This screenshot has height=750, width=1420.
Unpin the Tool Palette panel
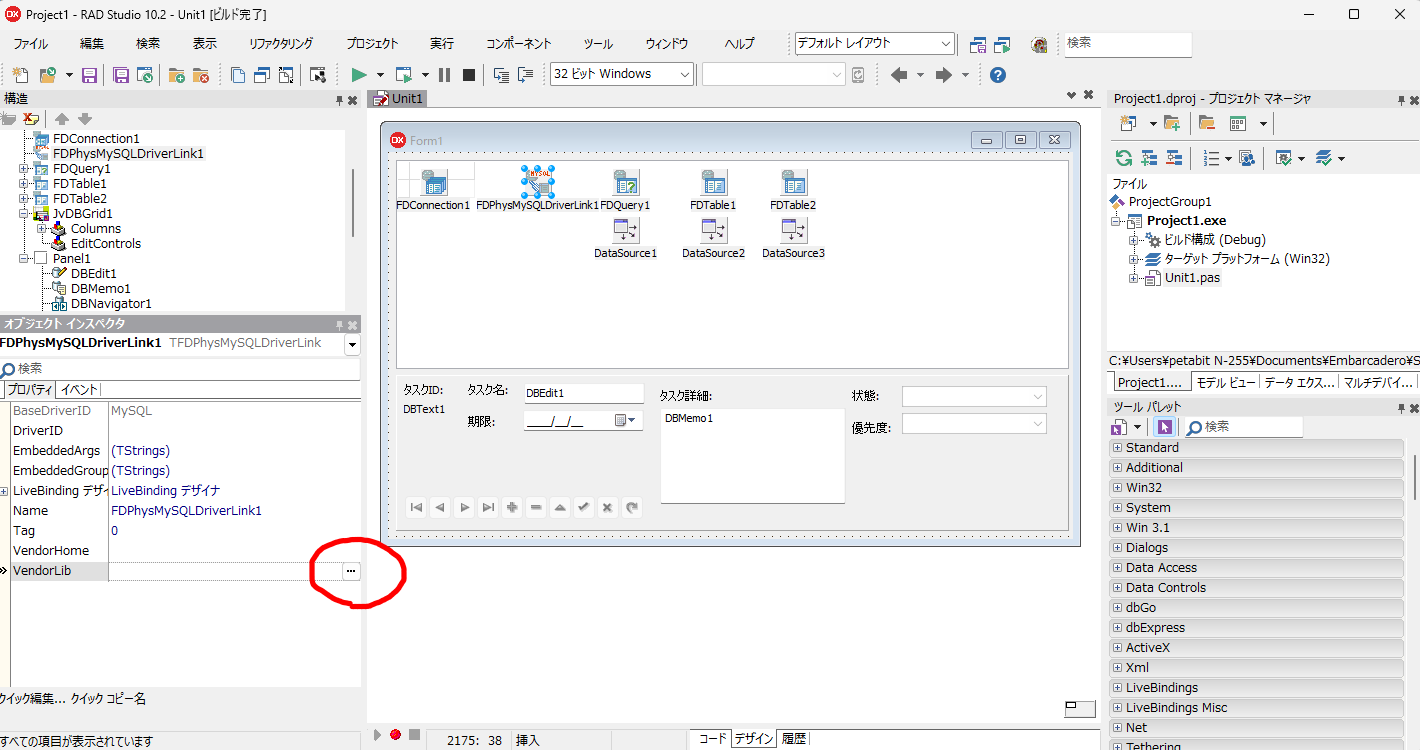coord(1402,407)
